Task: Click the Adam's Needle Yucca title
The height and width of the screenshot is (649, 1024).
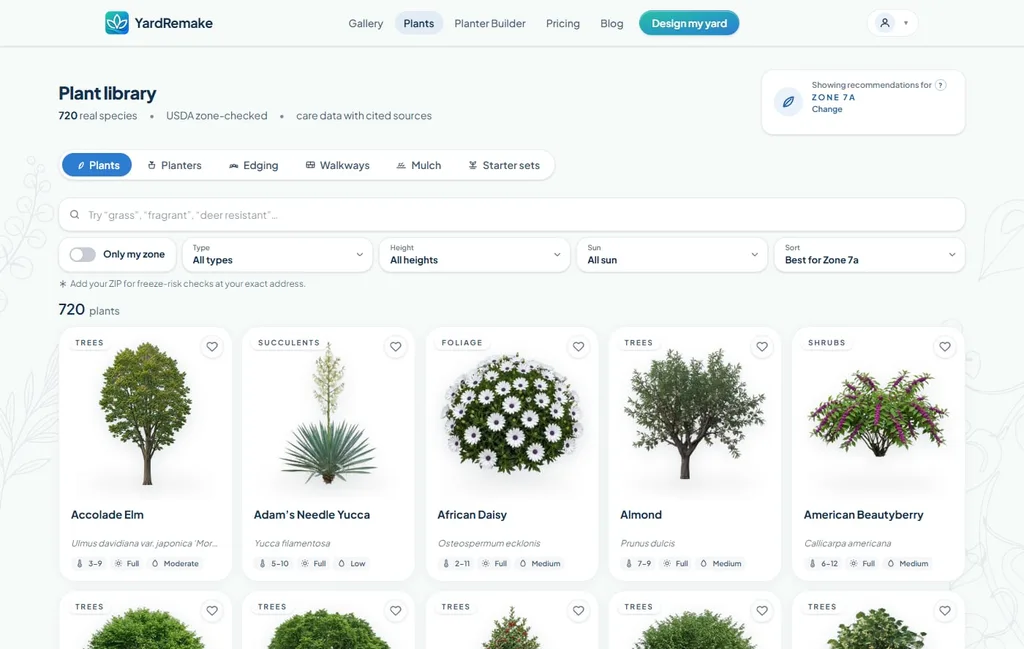Action: pyautogui.click(x=312, y=514)
